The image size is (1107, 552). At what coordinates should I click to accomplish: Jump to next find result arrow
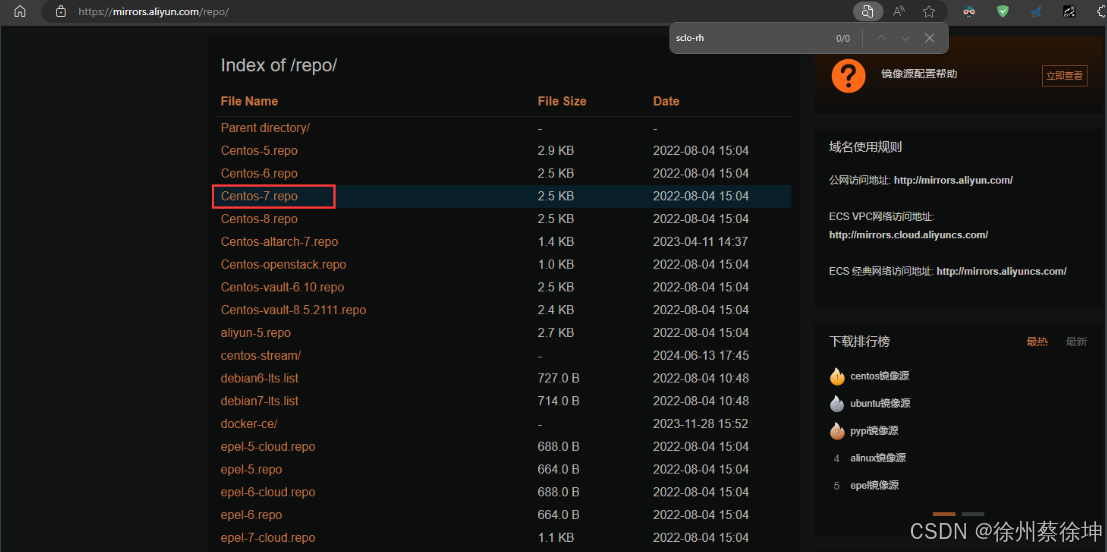click(906, 38)
